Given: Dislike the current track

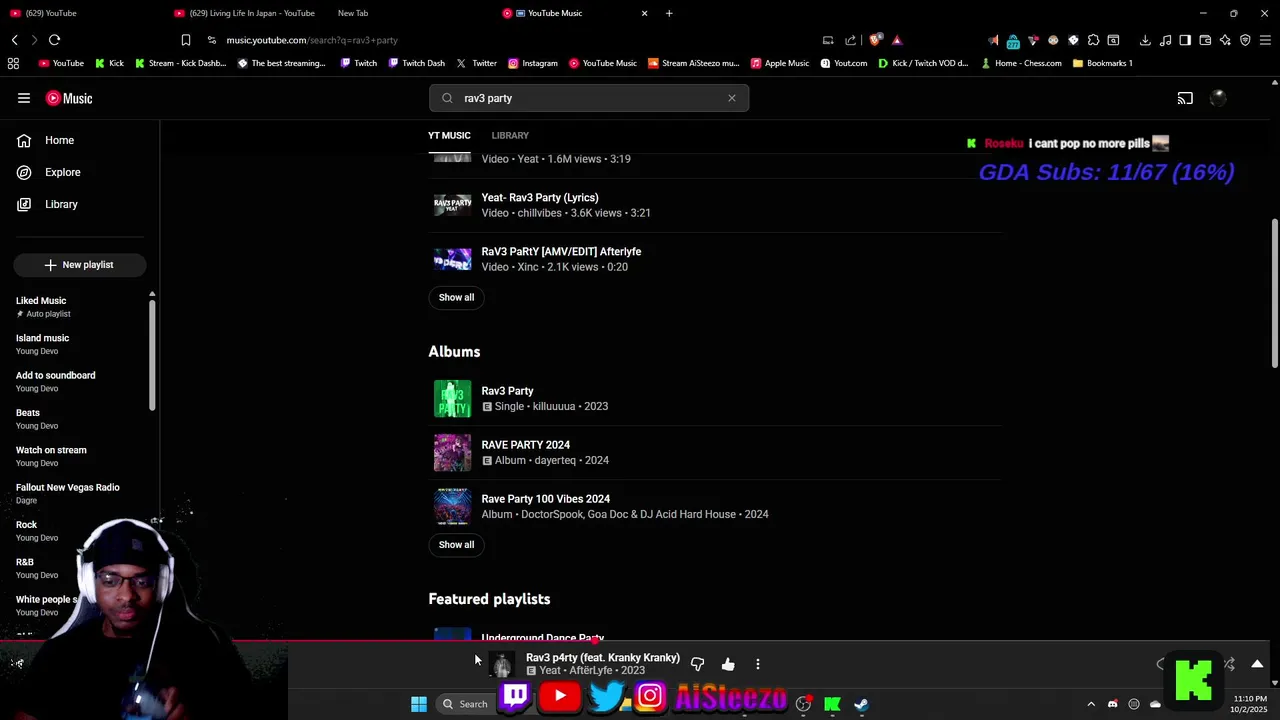Looking at the screenshot, I should click(697, 664).
